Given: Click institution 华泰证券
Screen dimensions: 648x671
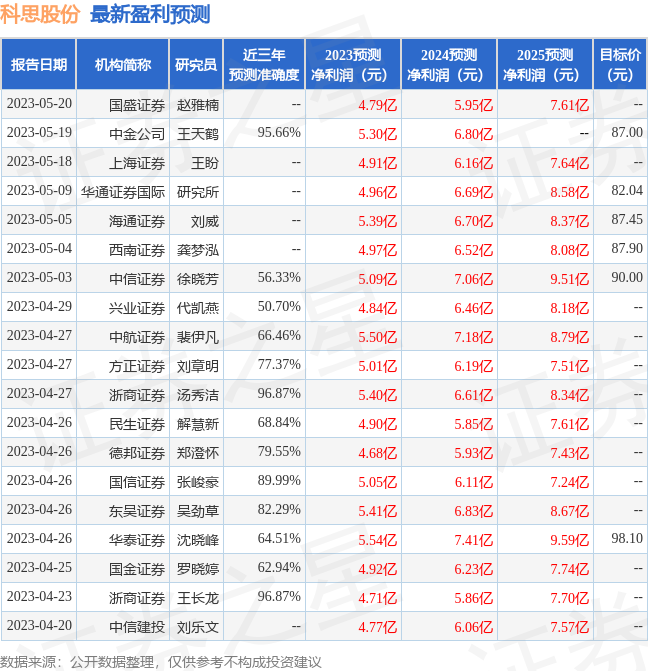Looking at the screenshot, I should tap(137, 540).
